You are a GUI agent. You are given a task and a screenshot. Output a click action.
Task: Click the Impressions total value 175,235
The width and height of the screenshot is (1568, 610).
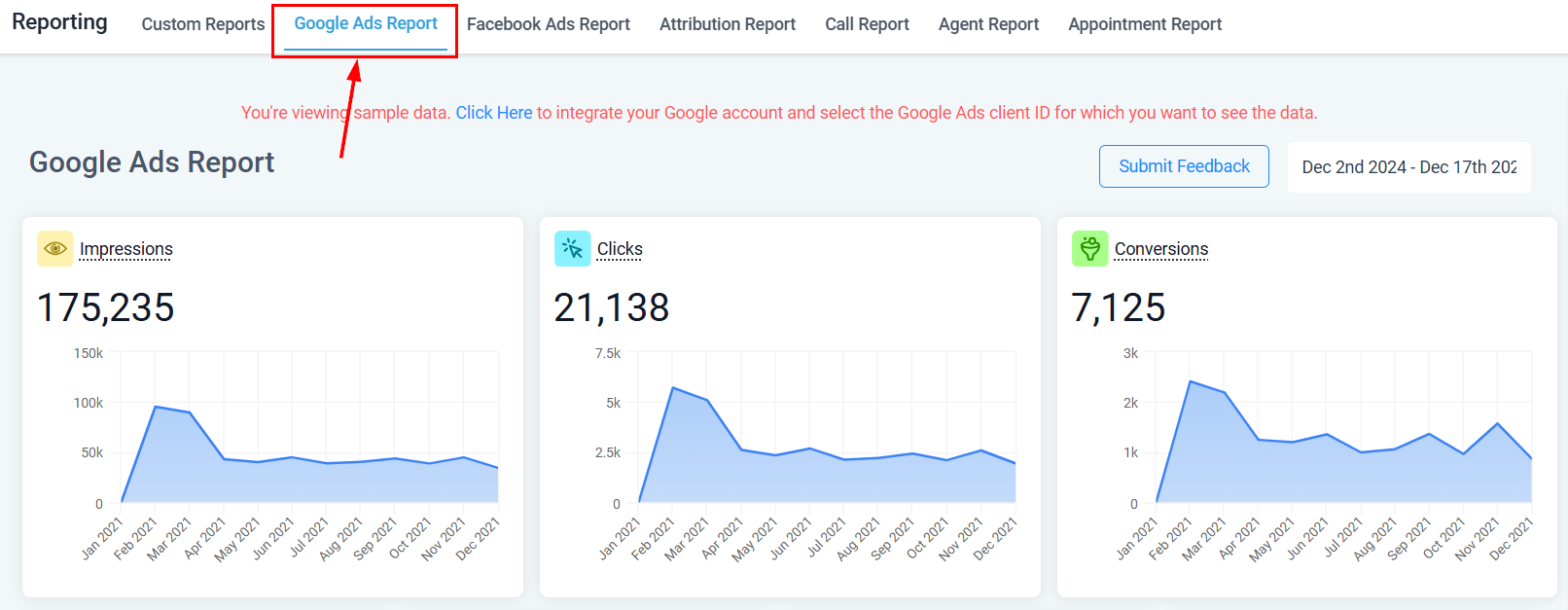106,307
